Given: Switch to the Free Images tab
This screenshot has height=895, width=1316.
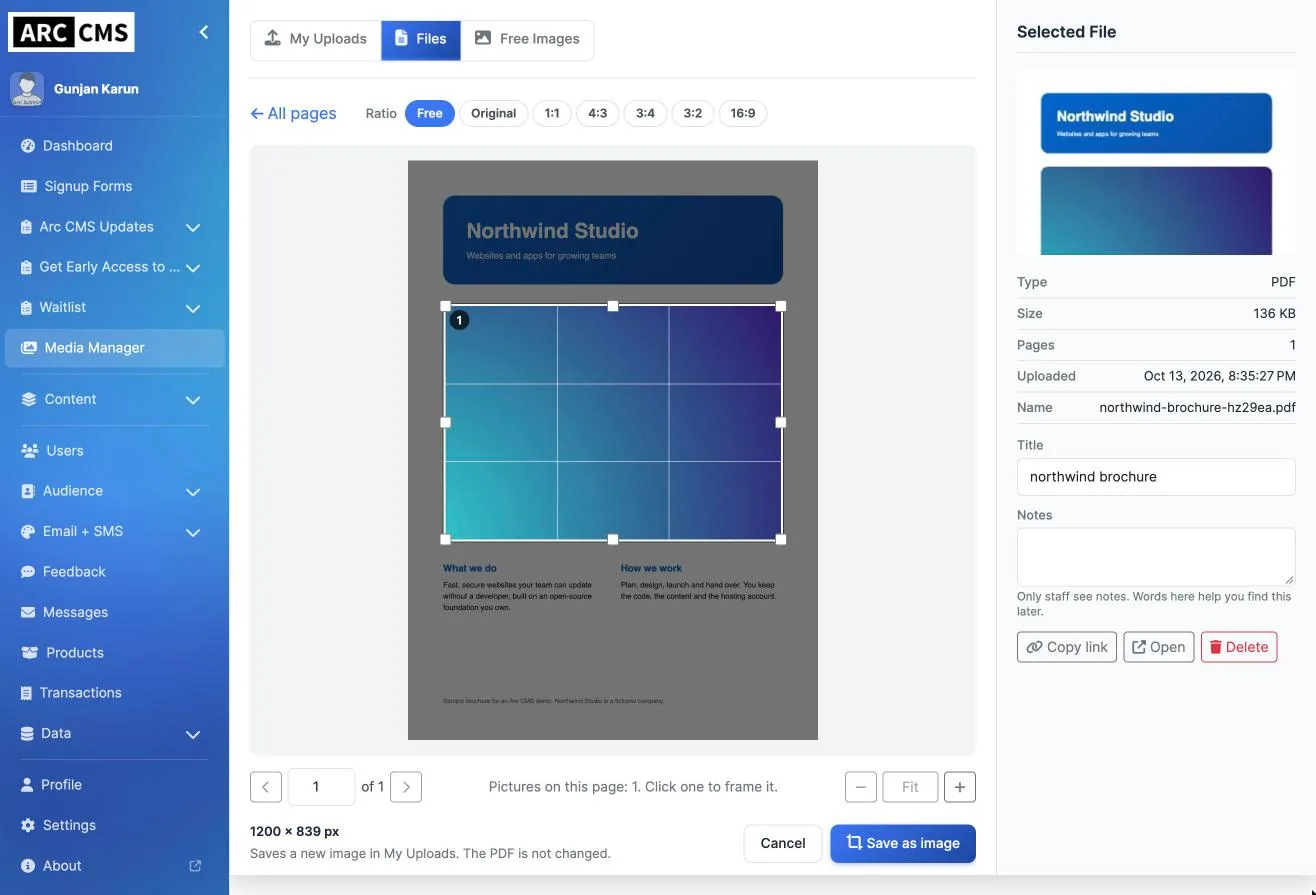Looking at the screenshot, I should 527,40.
